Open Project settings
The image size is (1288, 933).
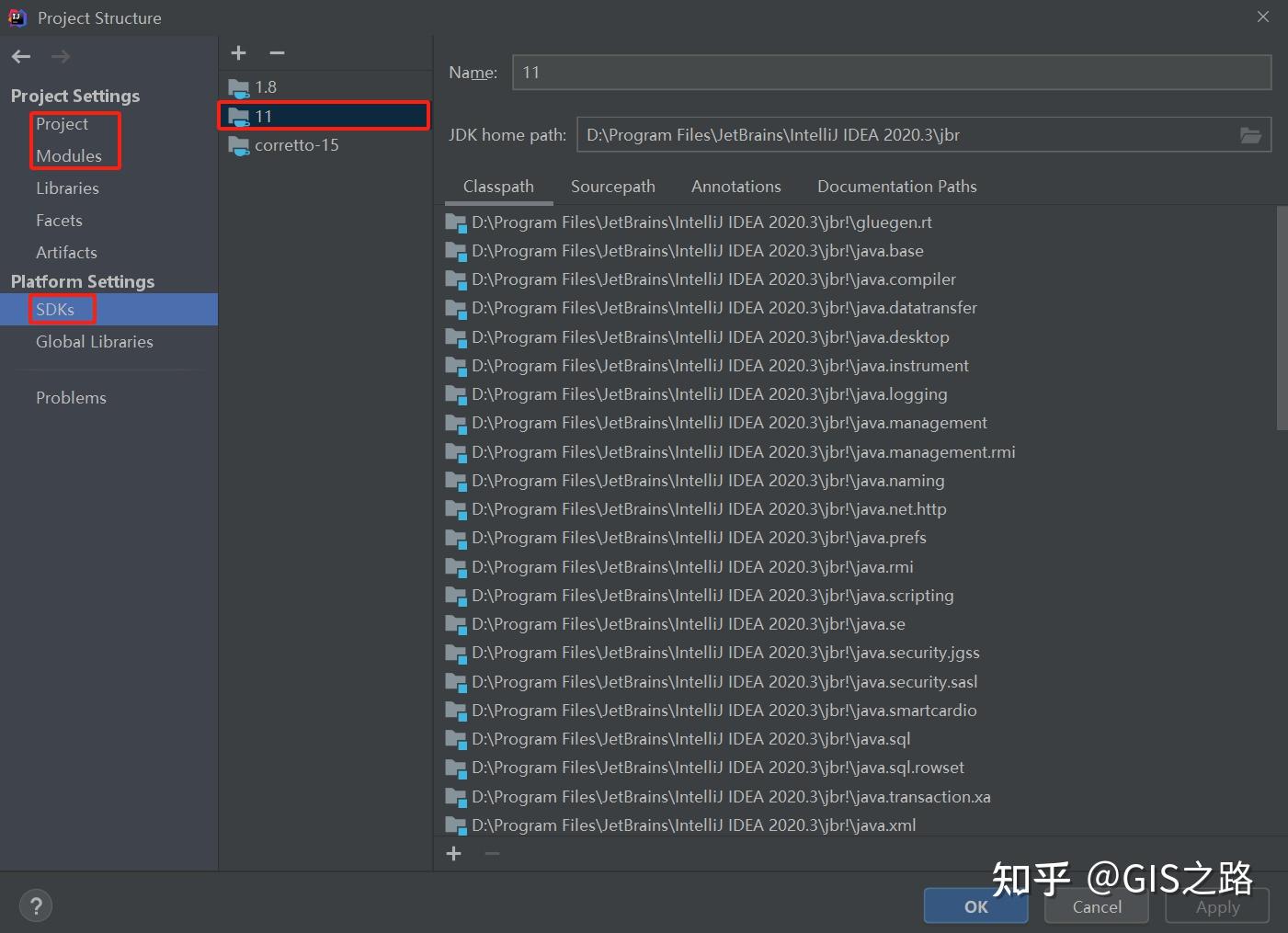coord(62,124)
